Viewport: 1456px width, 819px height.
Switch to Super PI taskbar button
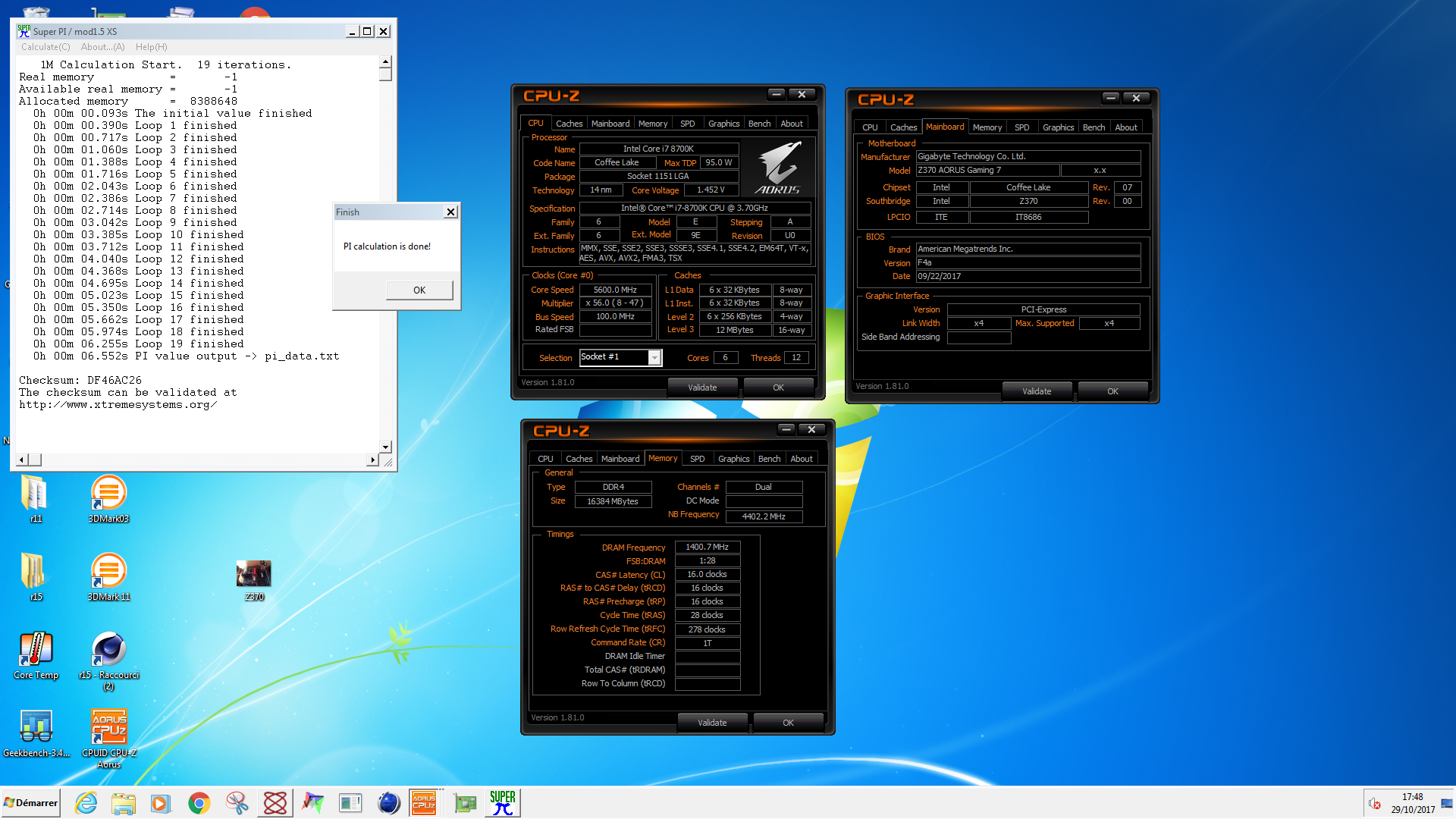coord(502,803)
